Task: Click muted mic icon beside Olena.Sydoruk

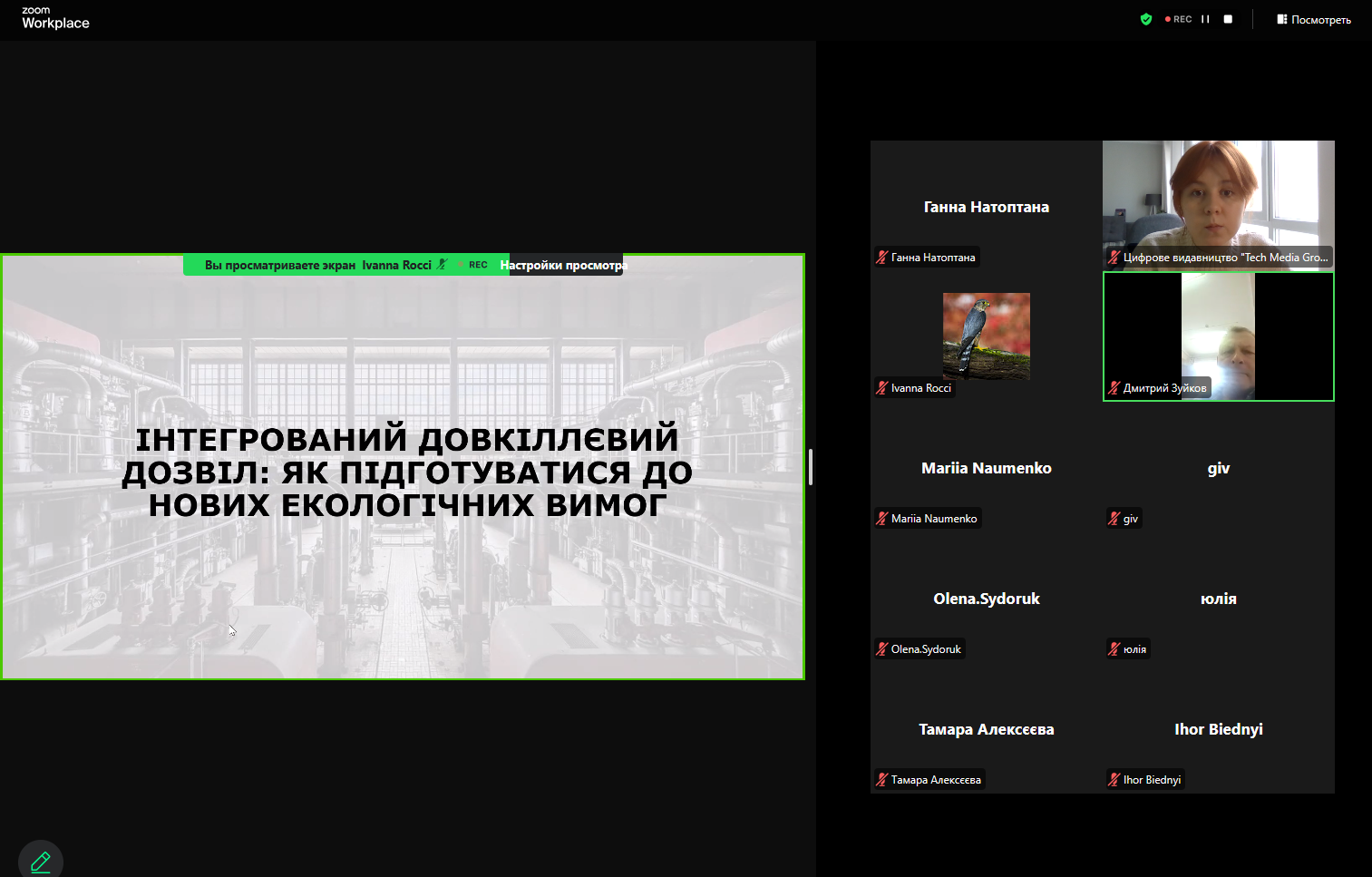Action: (881, 649)
